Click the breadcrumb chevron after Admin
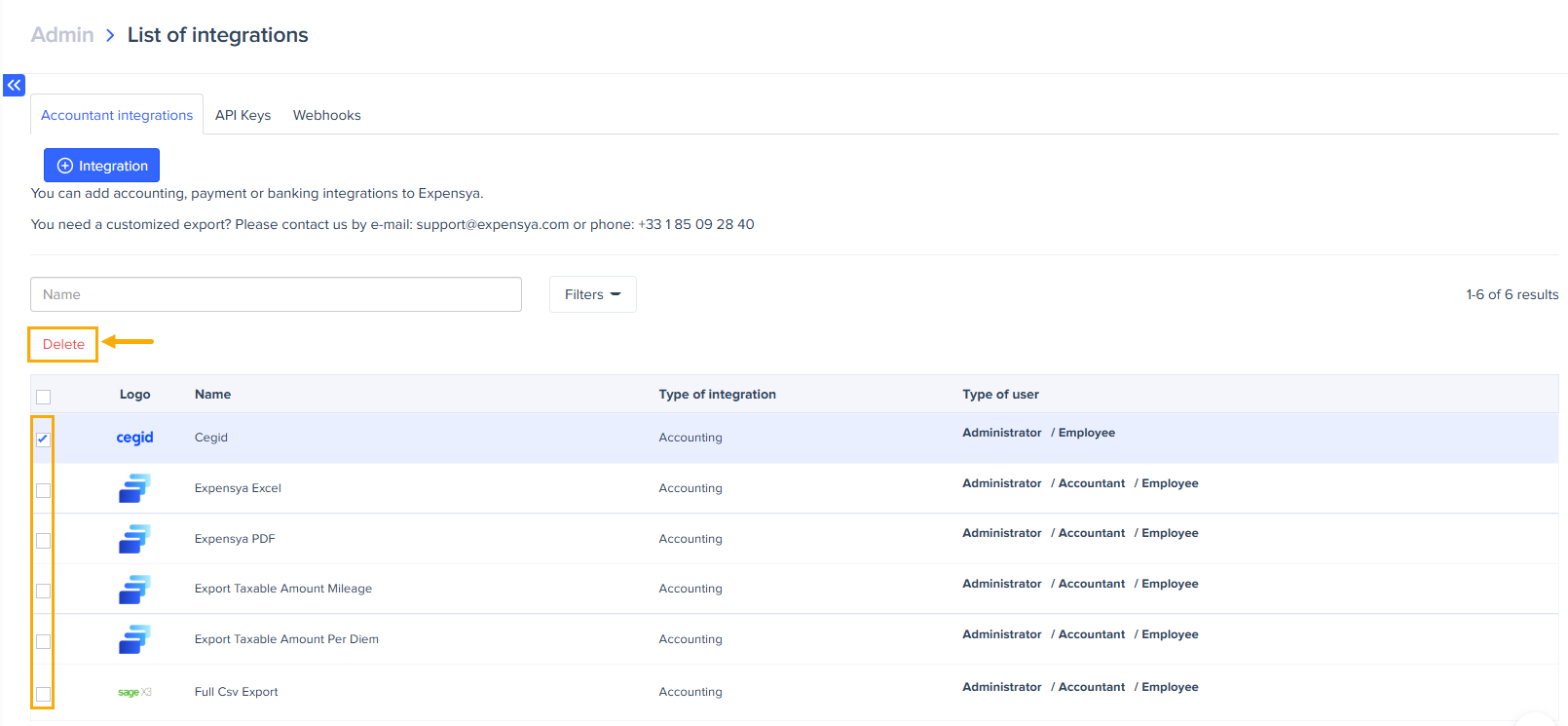 (x=110, y=35)
